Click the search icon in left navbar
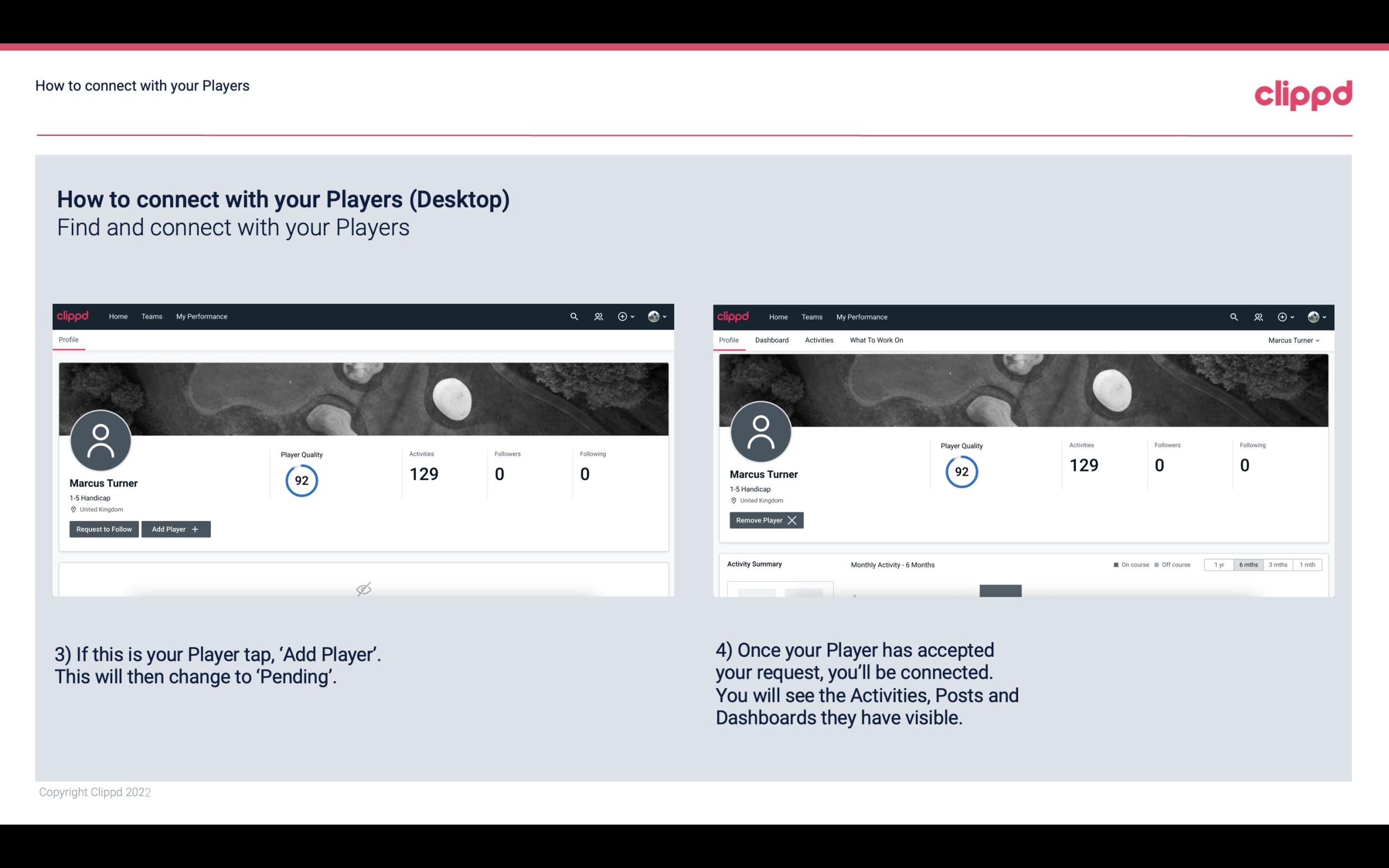 click(x=573, y=316)
